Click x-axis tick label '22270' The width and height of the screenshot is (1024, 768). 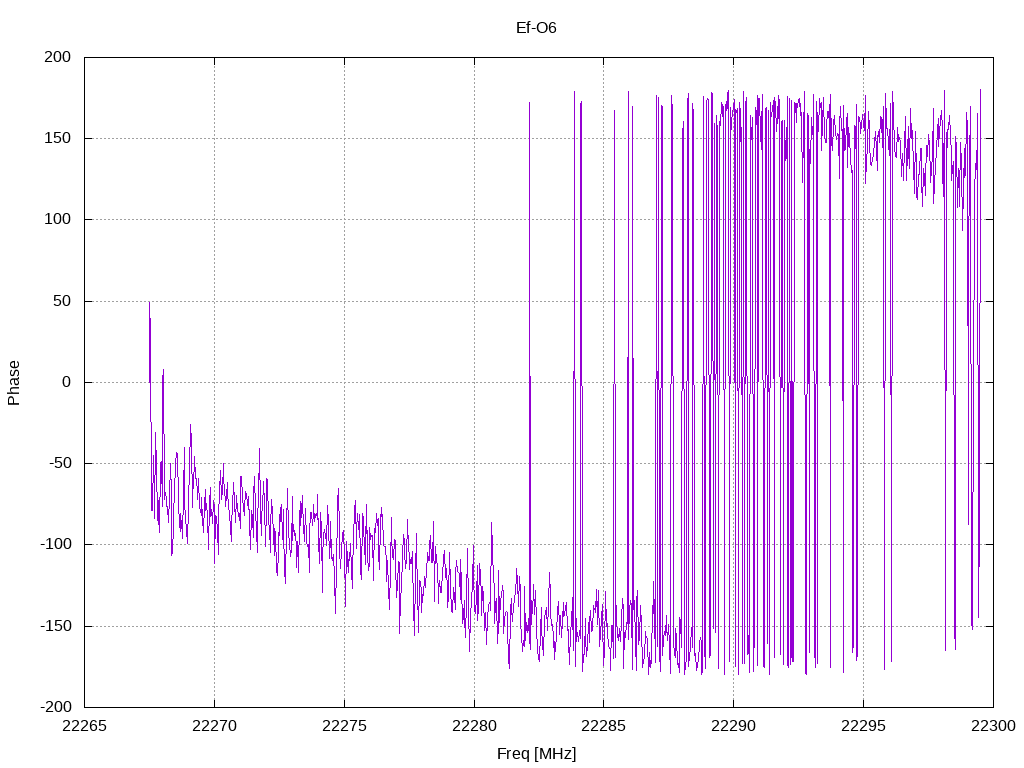[214, 726]
